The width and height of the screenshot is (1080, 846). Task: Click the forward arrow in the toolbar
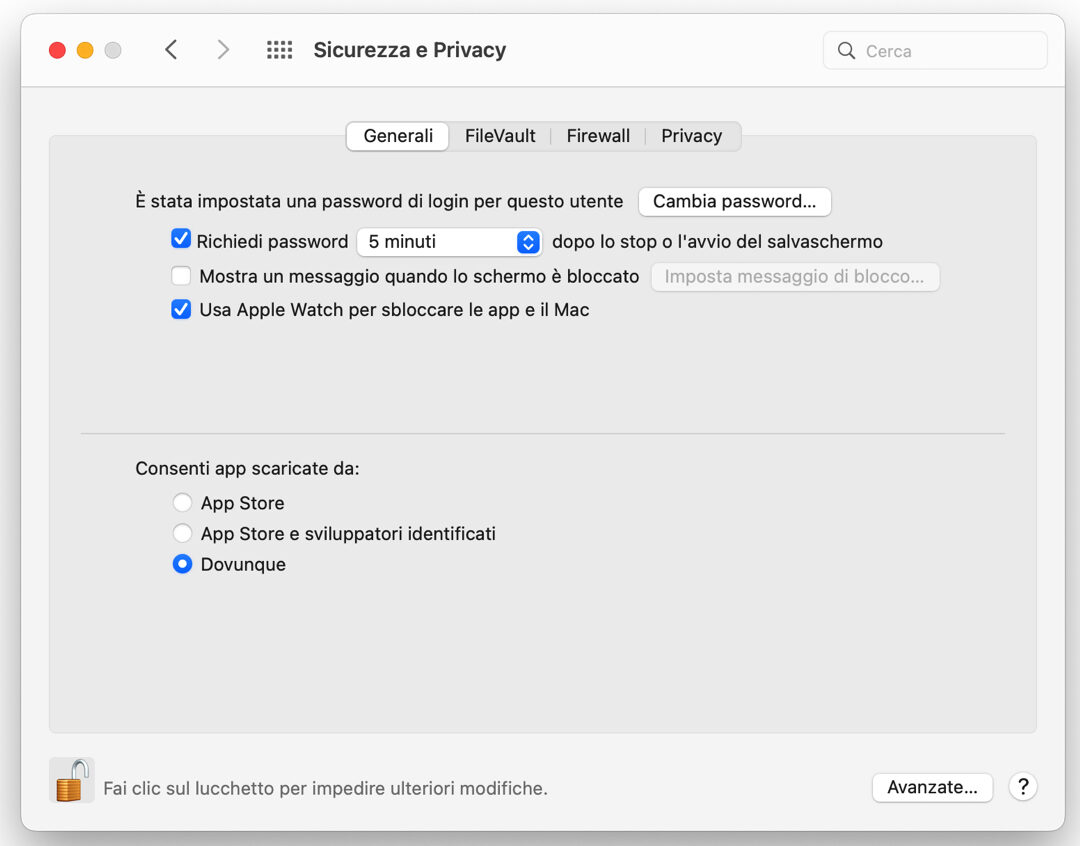(x=222, y=50)
